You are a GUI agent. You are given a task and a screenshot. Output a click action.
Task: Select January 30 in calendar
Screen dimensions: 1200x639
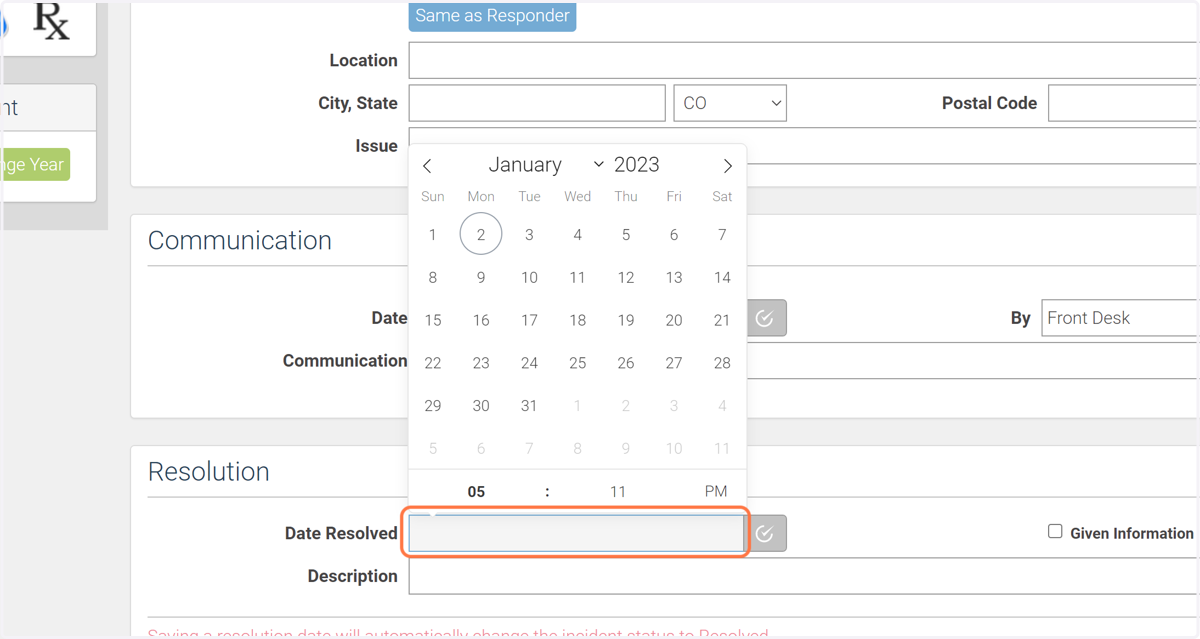tap(481, 406)
